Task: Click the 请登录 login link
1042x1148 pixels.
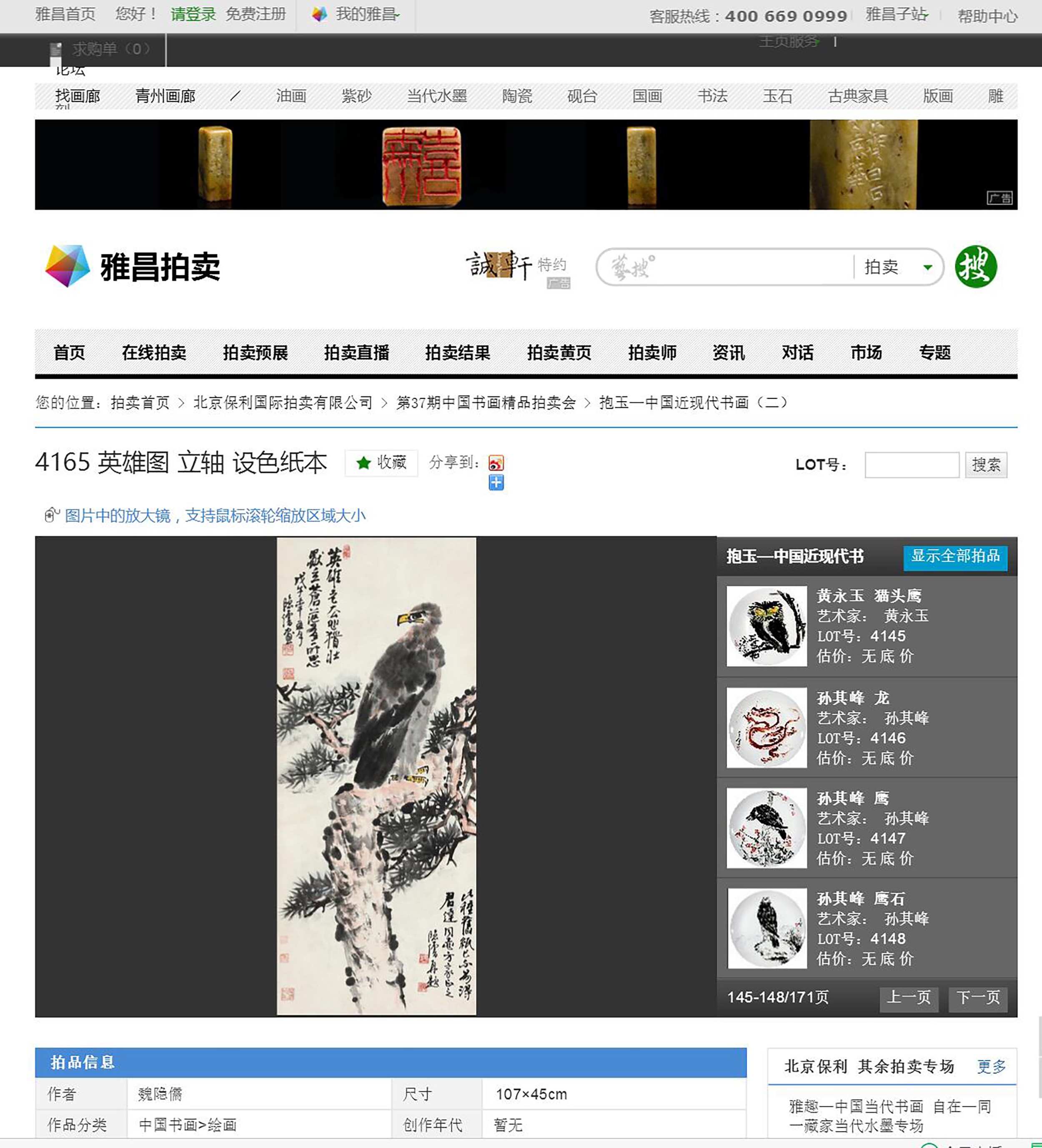Action: coord(193,14)
